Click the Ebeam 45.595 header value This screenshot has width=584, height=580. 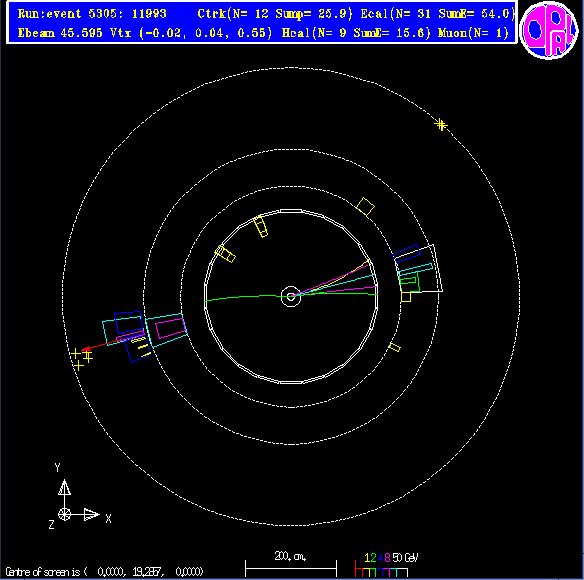(60, 33)
